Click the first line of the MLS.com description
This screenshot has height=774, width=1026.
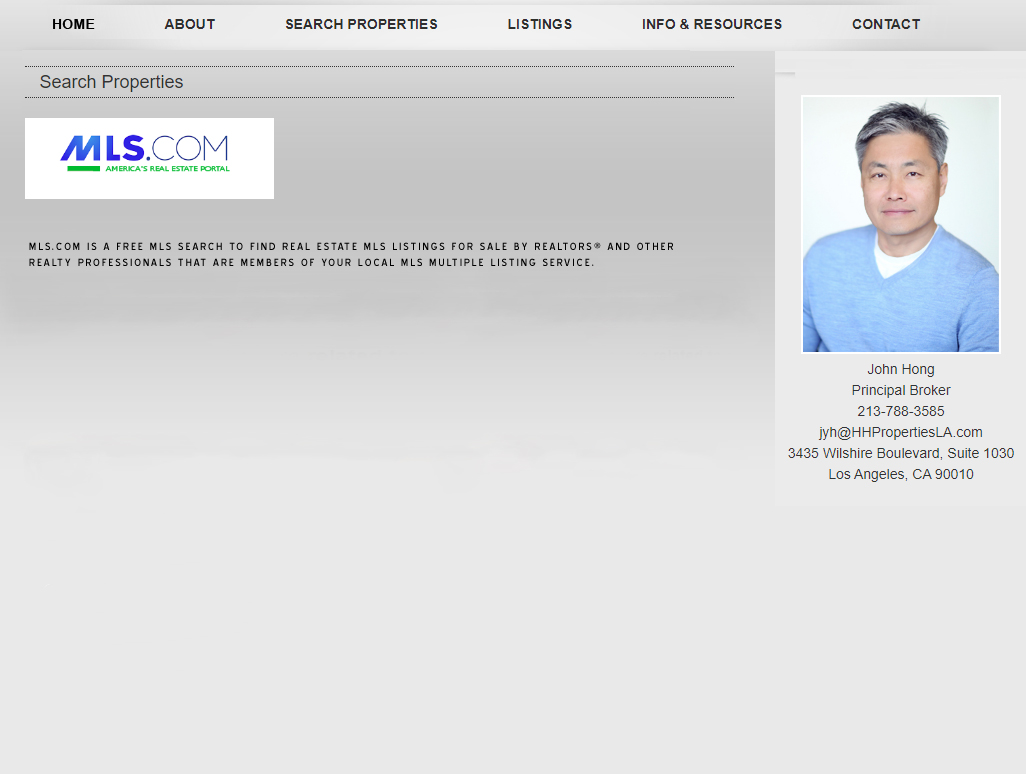(351, 246)
